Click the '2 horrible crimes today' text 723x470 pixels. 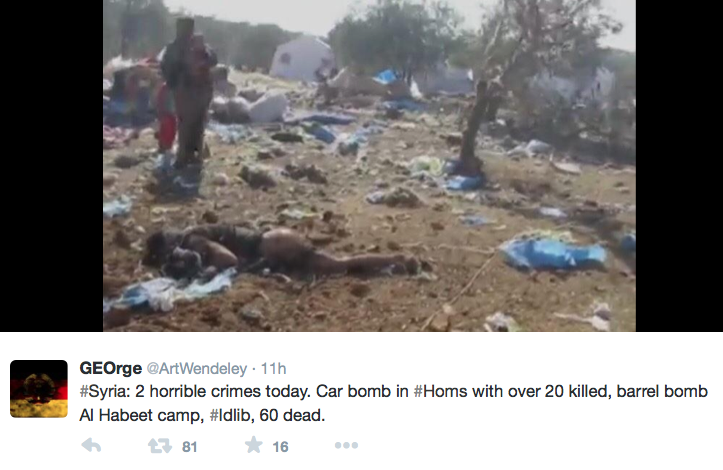[x=223, y=391]
